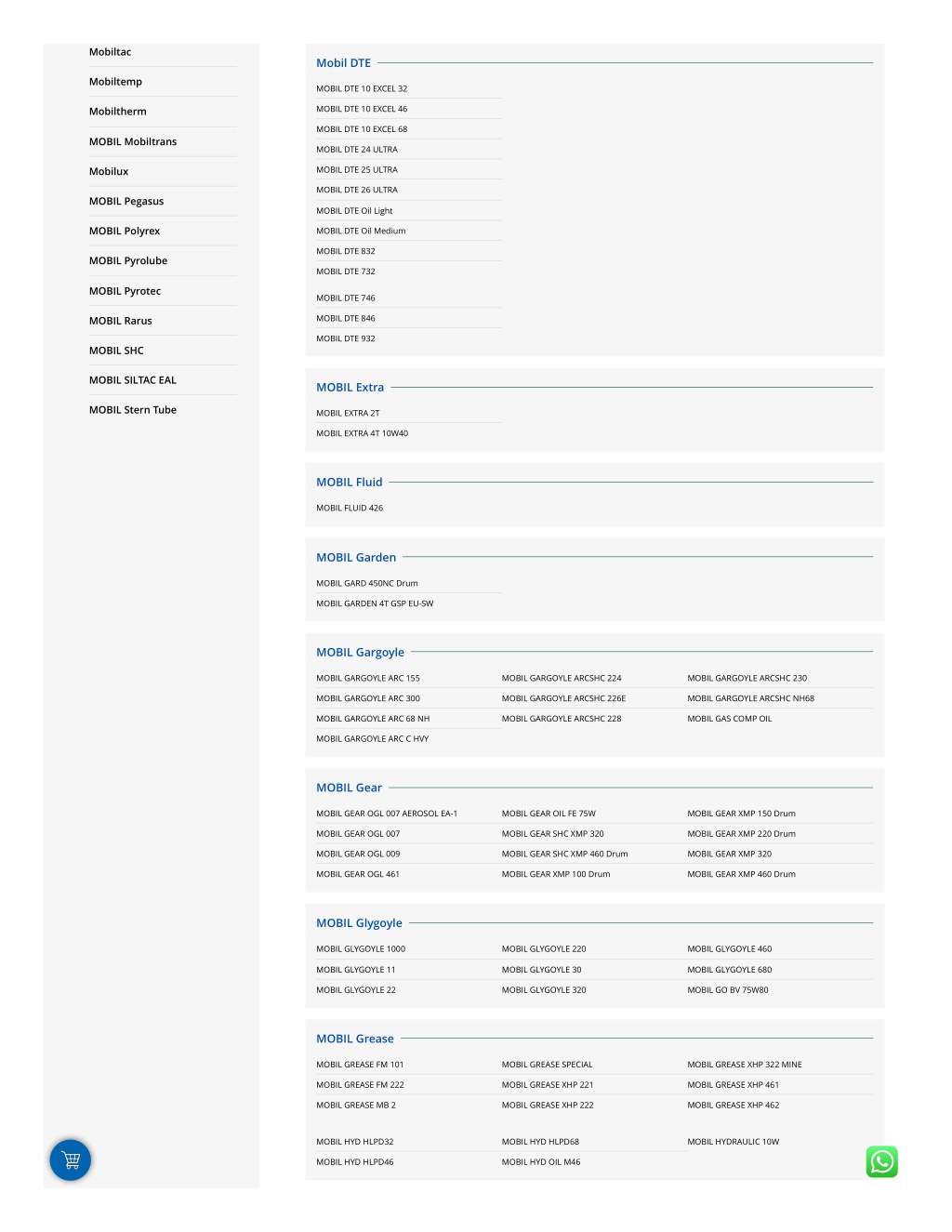Open MOBIL GEAR SHC XMP 460 Drum
952x1232 pixels.
coord(564,854)
